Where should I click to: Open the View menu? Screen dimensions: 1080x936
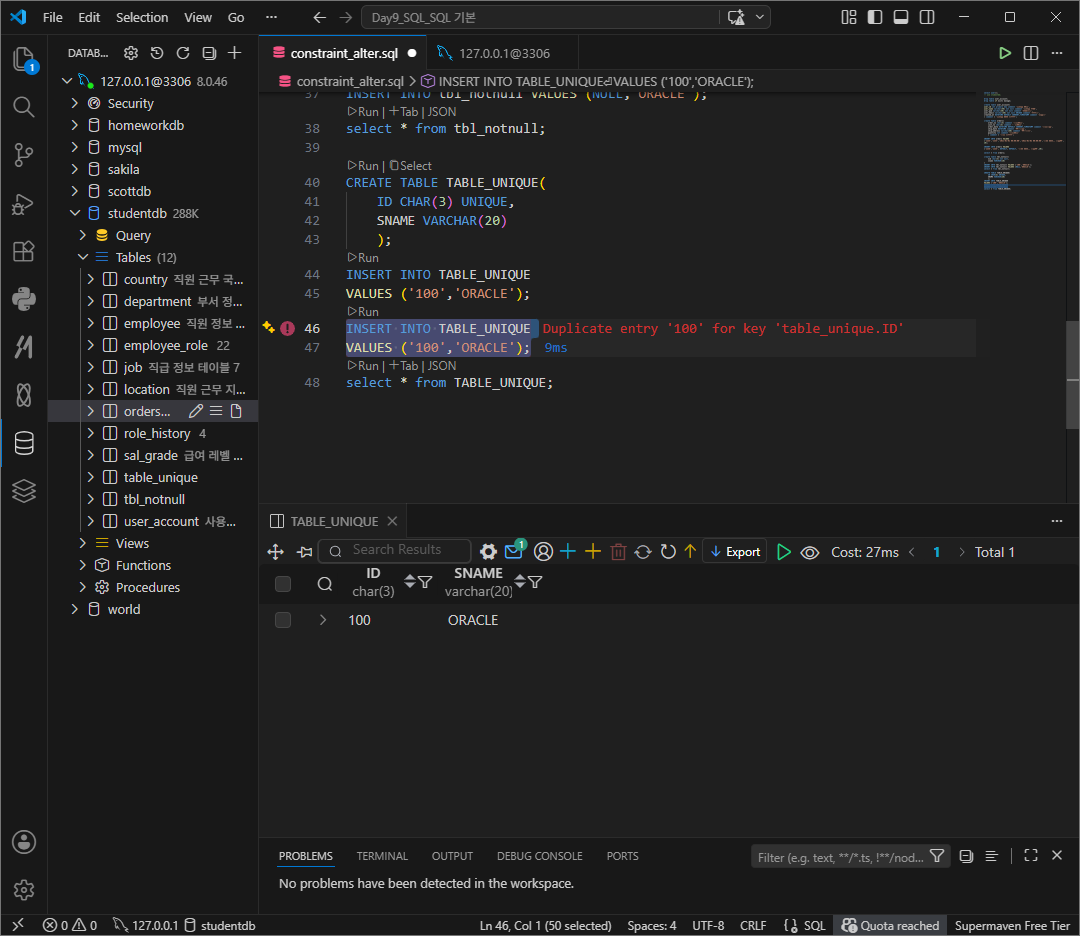[x=198, y=17]
